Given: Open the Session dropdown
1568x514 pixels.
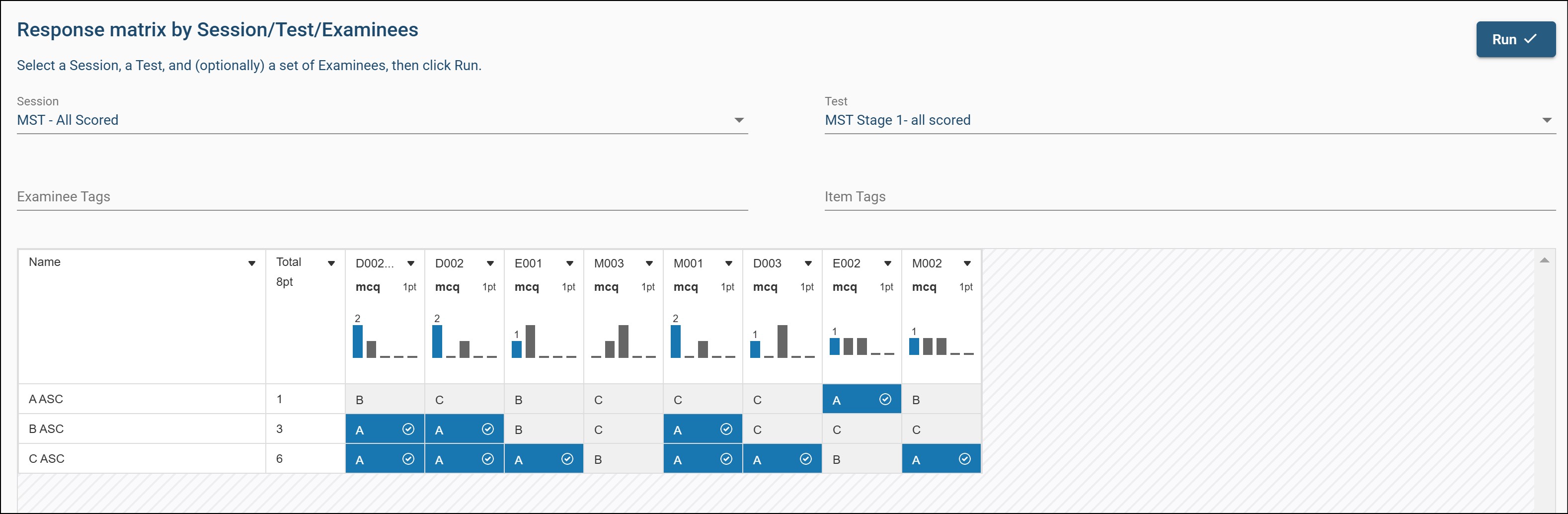Looking at the screenshot, I should tap(738, 121).
